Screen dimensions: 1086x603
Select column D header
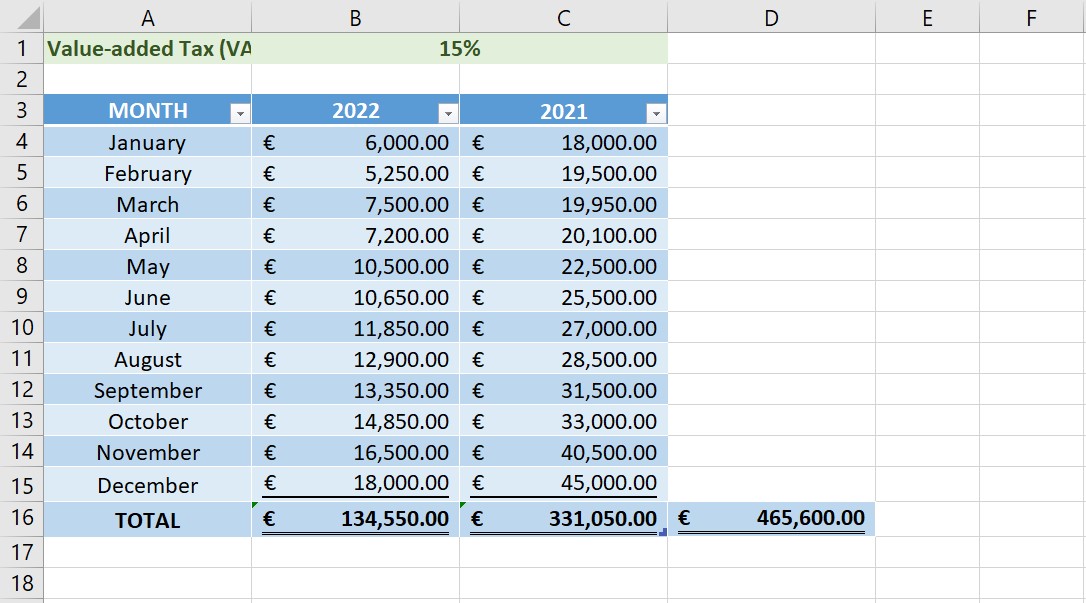pos(772,17)
